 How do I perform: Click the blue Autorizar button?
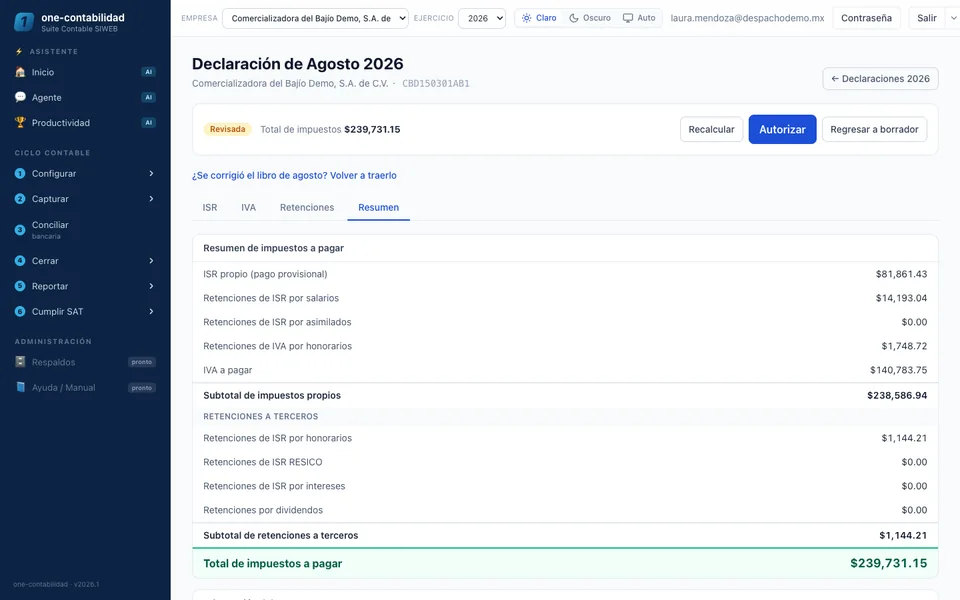(782, 129)
